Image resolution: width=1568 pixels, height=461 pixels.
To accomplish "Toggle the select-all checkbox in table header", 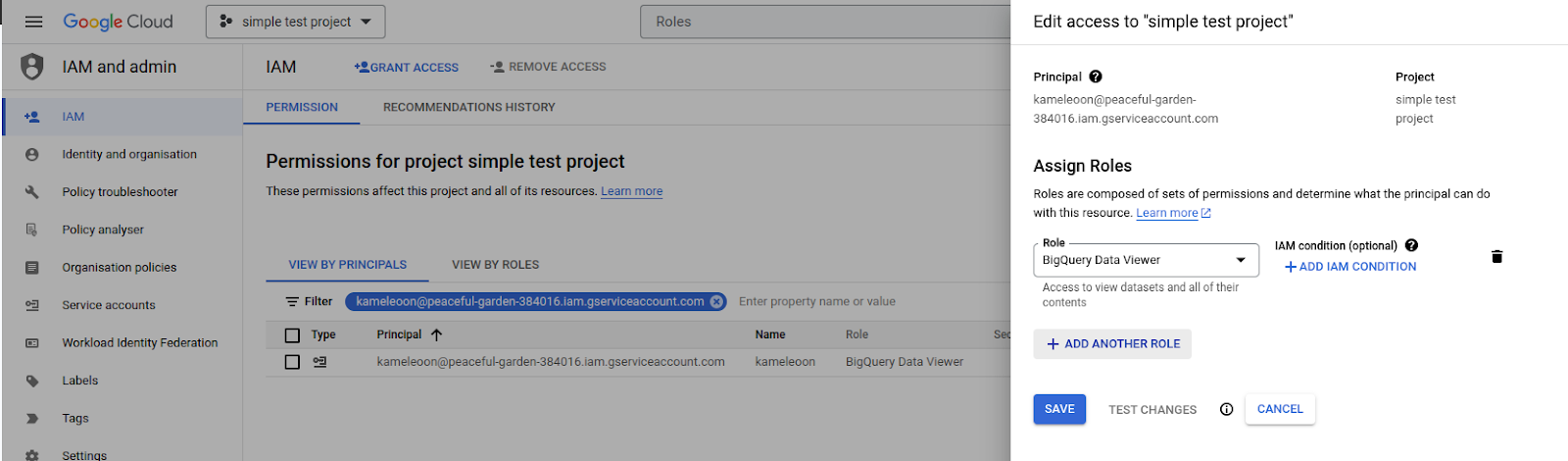I will tap(292, 335).
